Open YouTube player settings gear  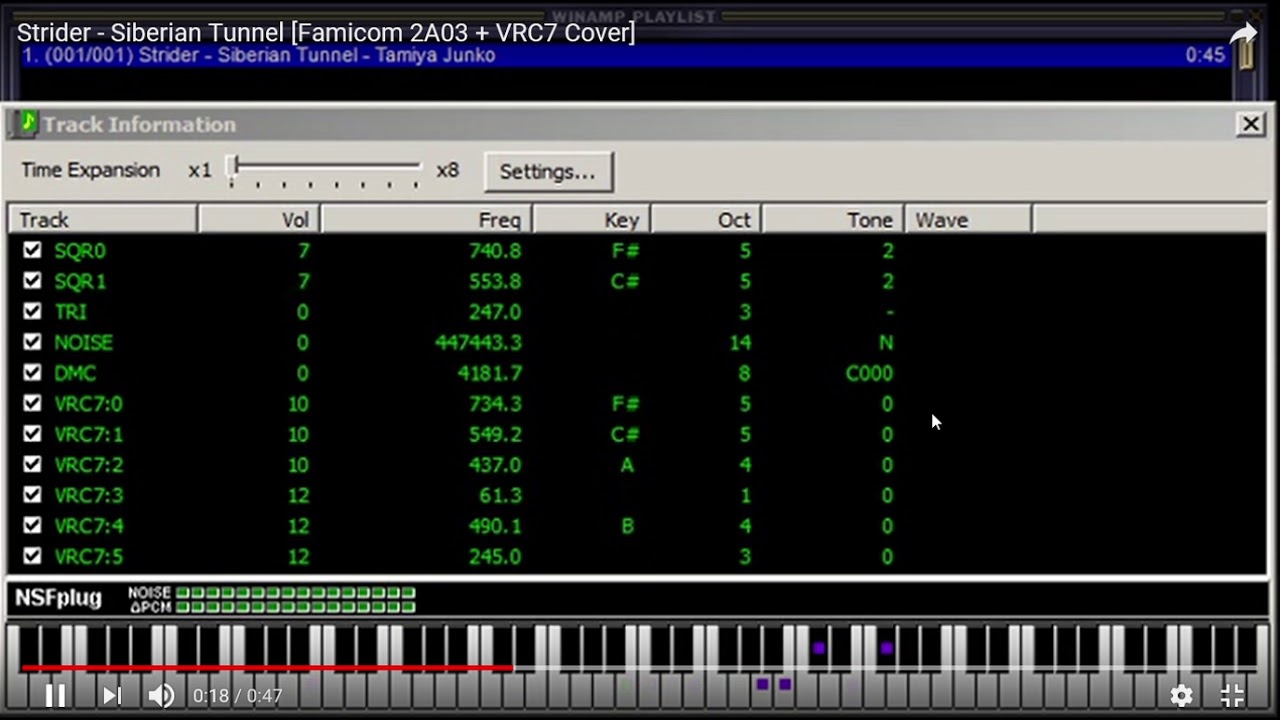[x=1181, y=695]
